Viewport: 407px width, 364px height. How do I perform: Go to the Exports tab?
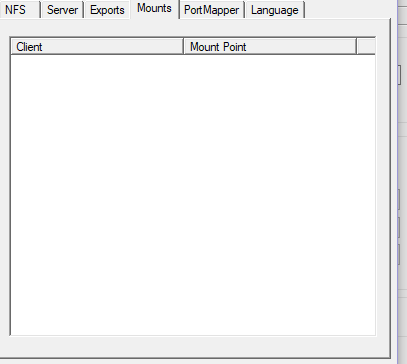107,10
